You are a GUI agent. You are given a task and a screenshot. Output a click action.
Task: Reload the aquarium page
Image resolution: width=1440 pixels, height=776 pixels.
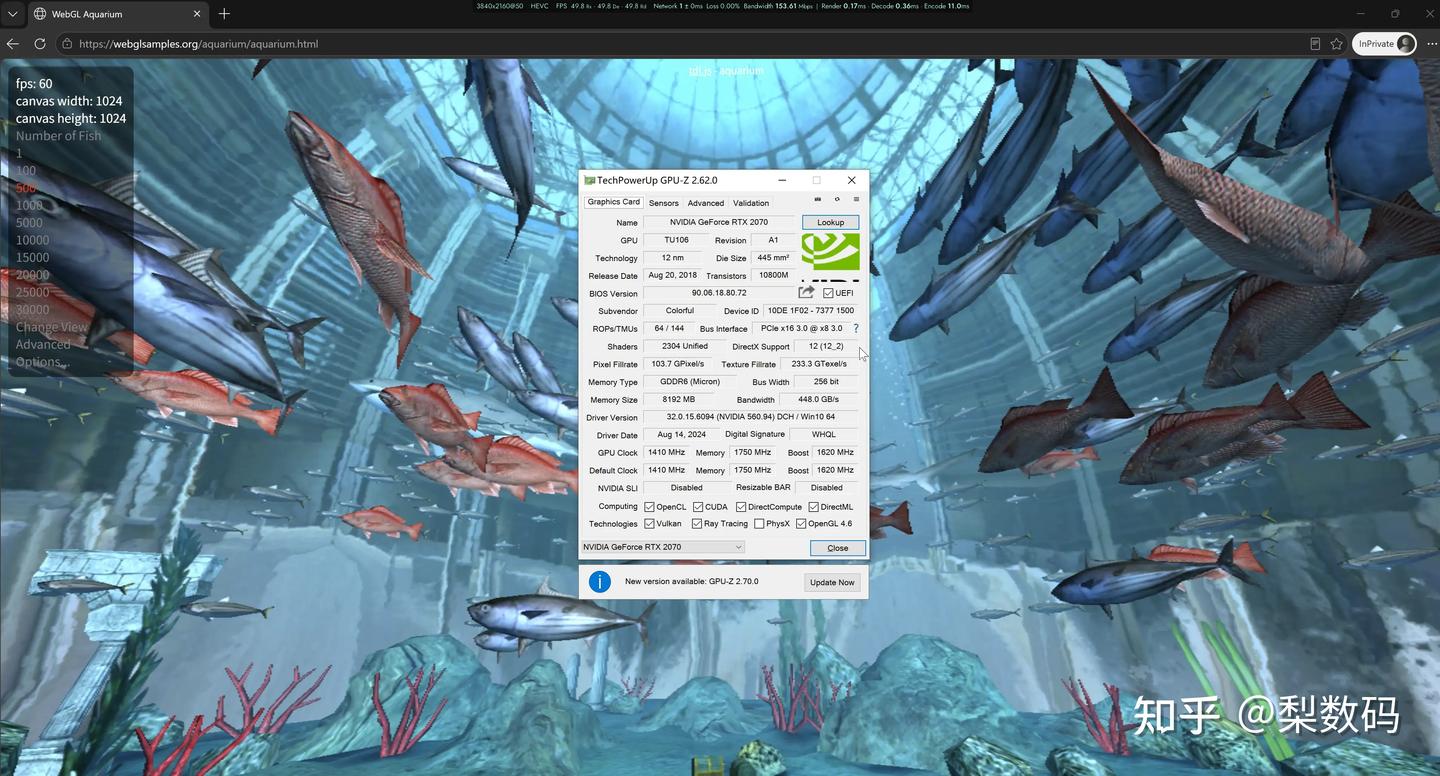click(40, 44)
